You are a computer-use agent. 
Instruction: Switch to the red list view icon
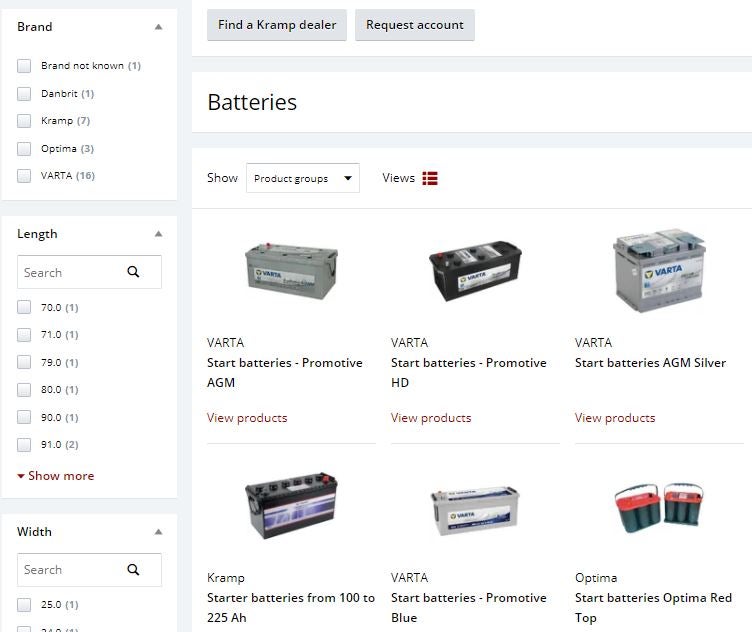click(x=430, y=178)
